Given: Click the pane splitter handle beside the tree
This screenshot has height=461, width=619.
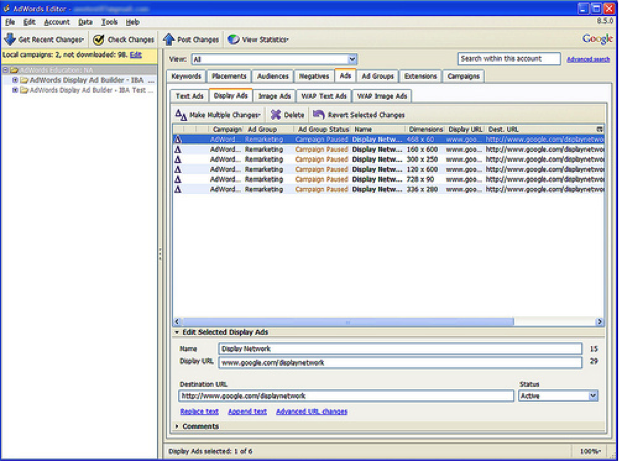Looking at the screenshot, I should [x=160, y=254].
